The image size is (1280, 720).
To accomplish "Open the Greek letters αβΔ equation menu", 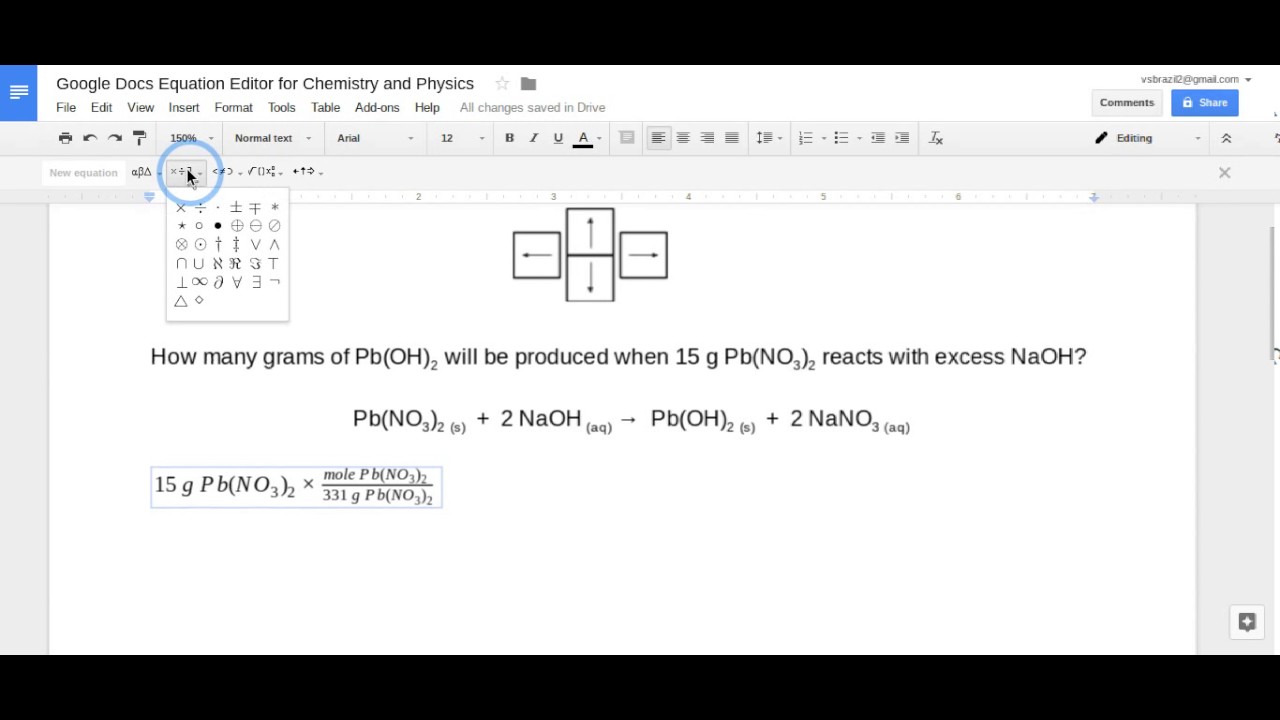I will click(x=145, y=172).
